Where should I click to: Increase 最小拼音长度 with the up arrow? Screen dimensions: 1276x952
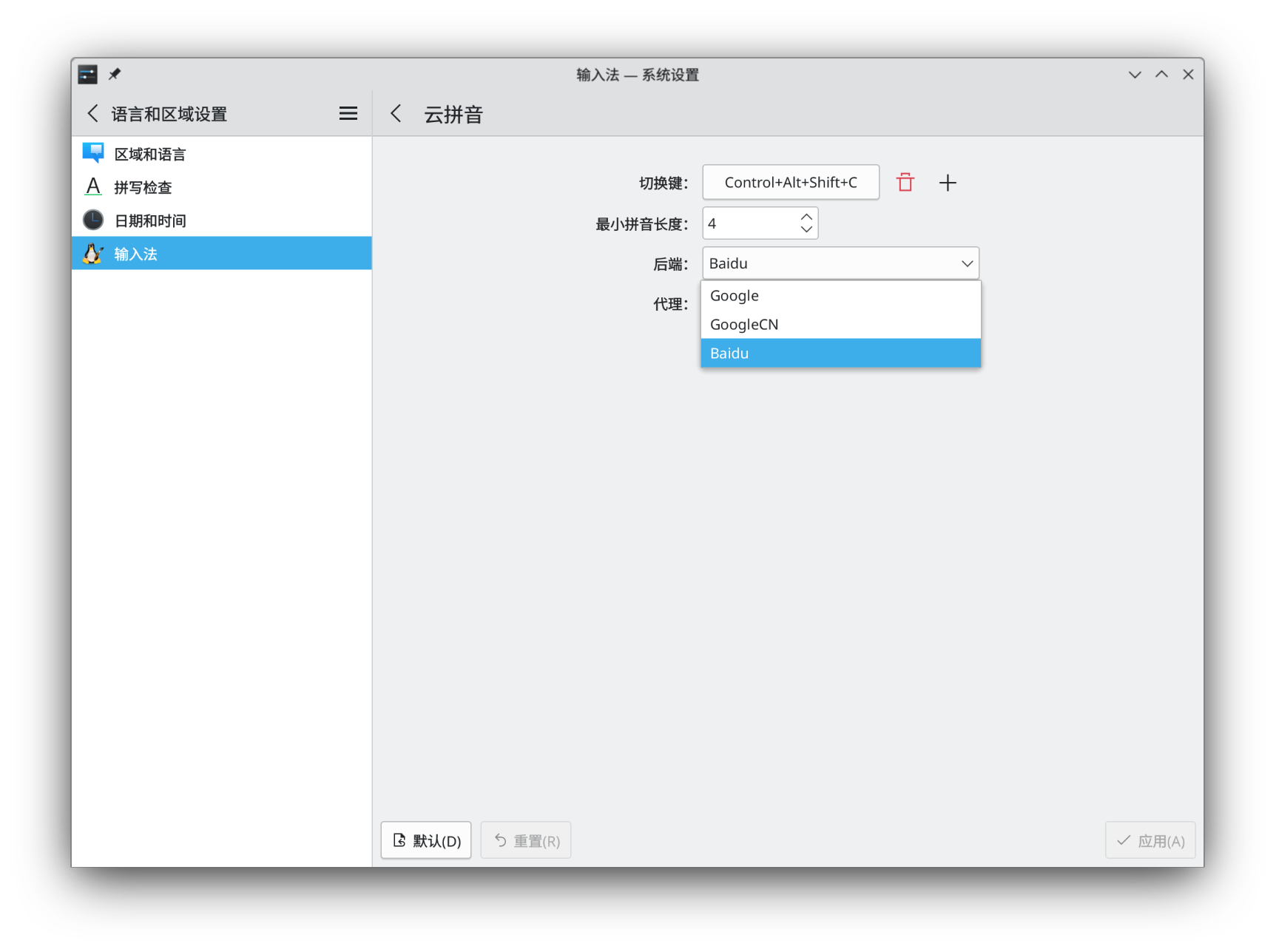tap(806, 215)
